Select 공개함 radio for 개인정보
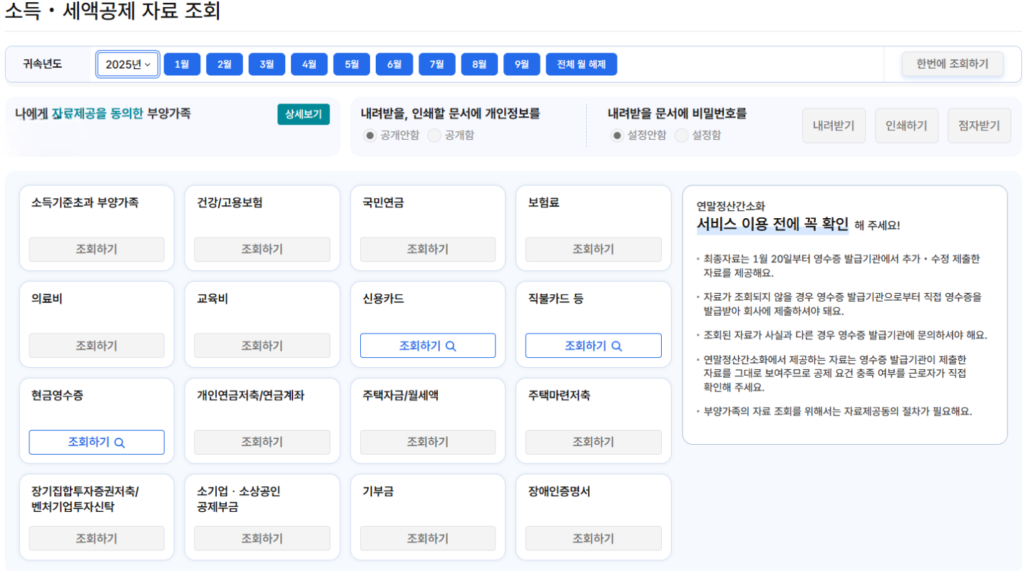 point(434,135)
